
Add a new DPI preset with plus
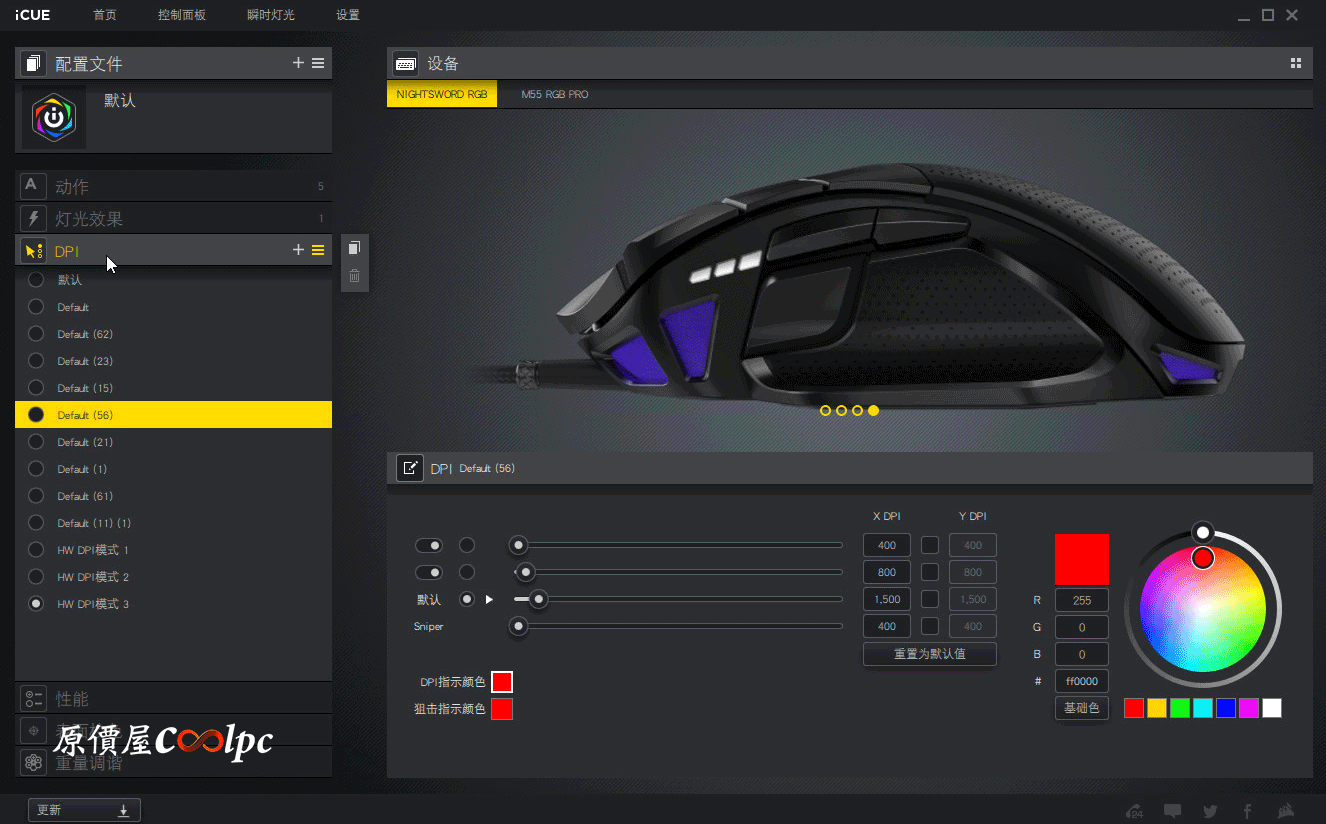coord(298,250)
